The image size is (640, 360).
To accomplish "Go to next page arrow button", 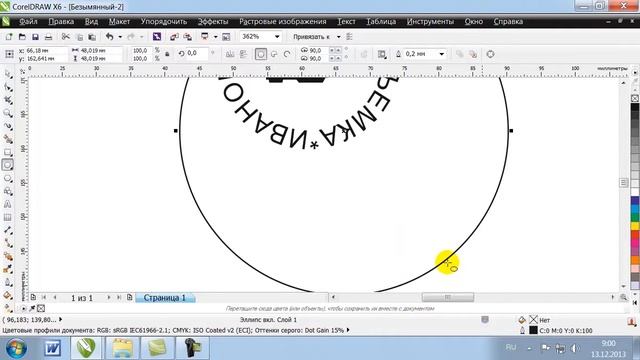I will point(109,298).
